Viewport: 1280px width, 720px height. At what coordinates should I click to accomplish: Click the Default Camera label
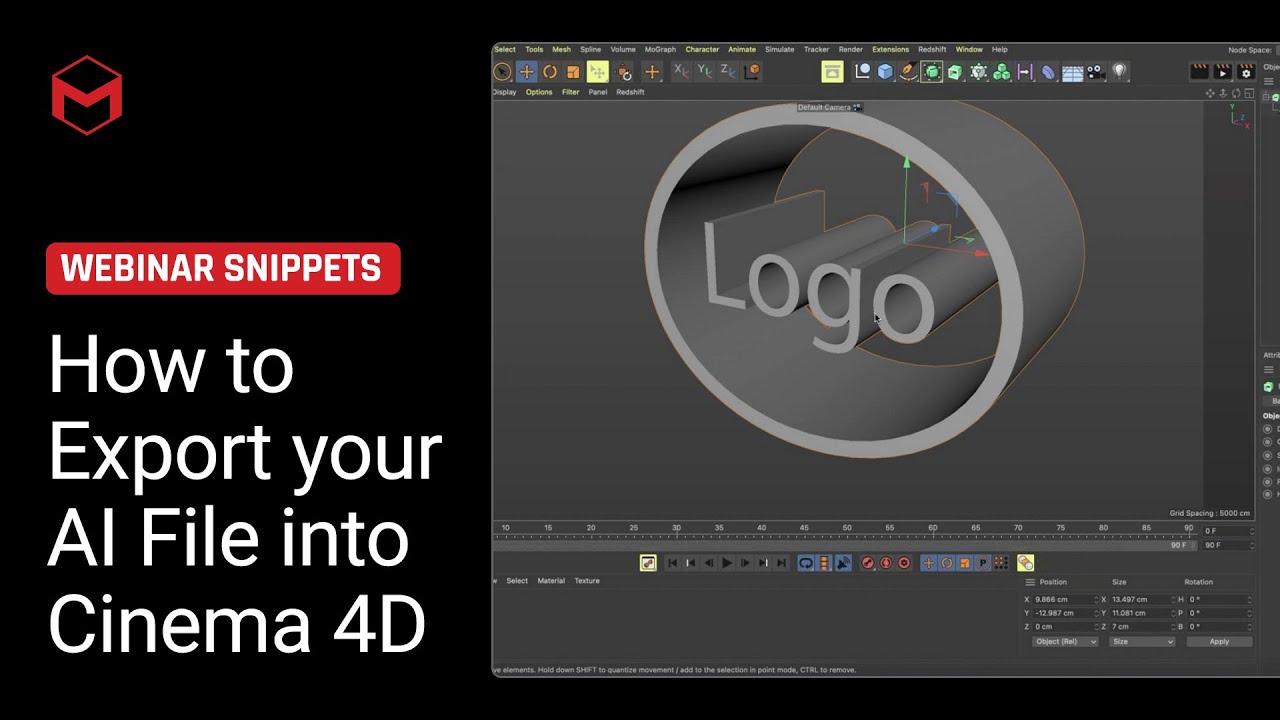[x=824, y=107]
